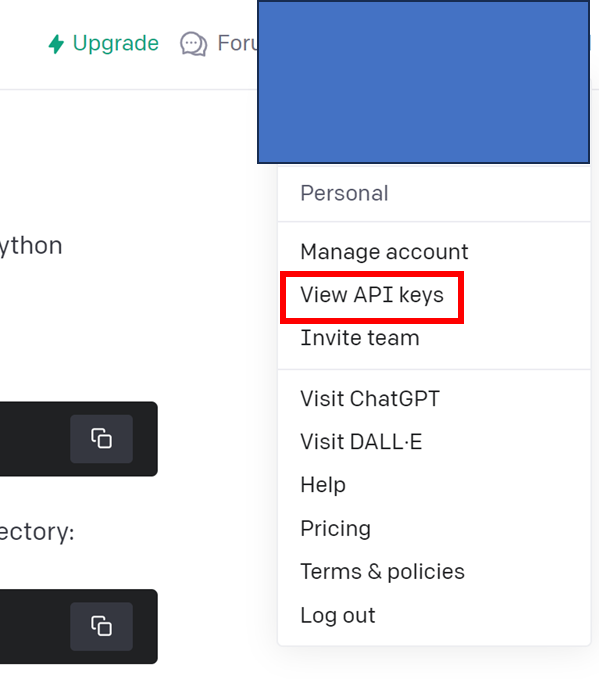Choose Manage account from the menu
The image size is (599, 679).
pyautogui.click(x=384, y=252)
